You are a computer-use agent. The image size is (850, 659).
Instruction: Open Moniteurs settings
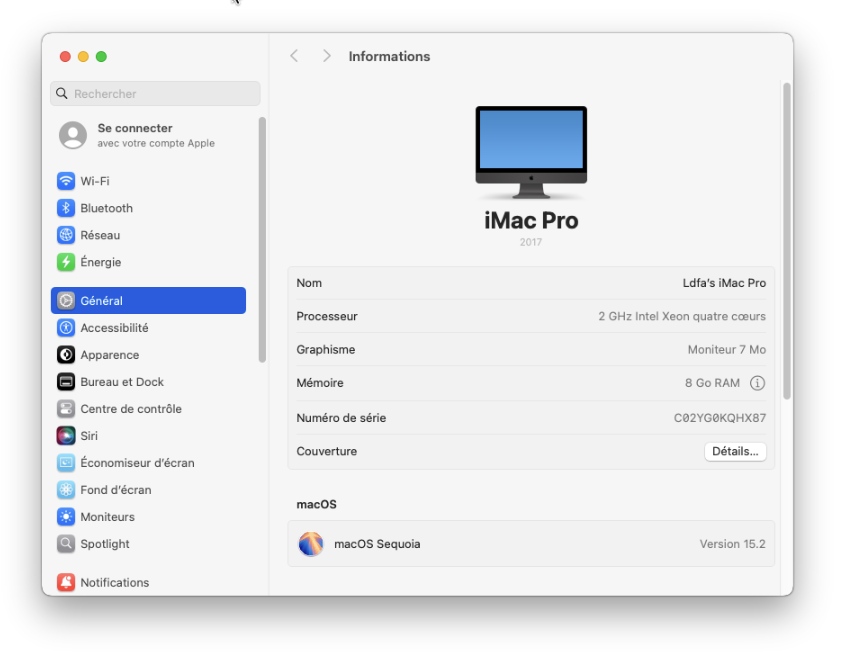tap(148, 517)
